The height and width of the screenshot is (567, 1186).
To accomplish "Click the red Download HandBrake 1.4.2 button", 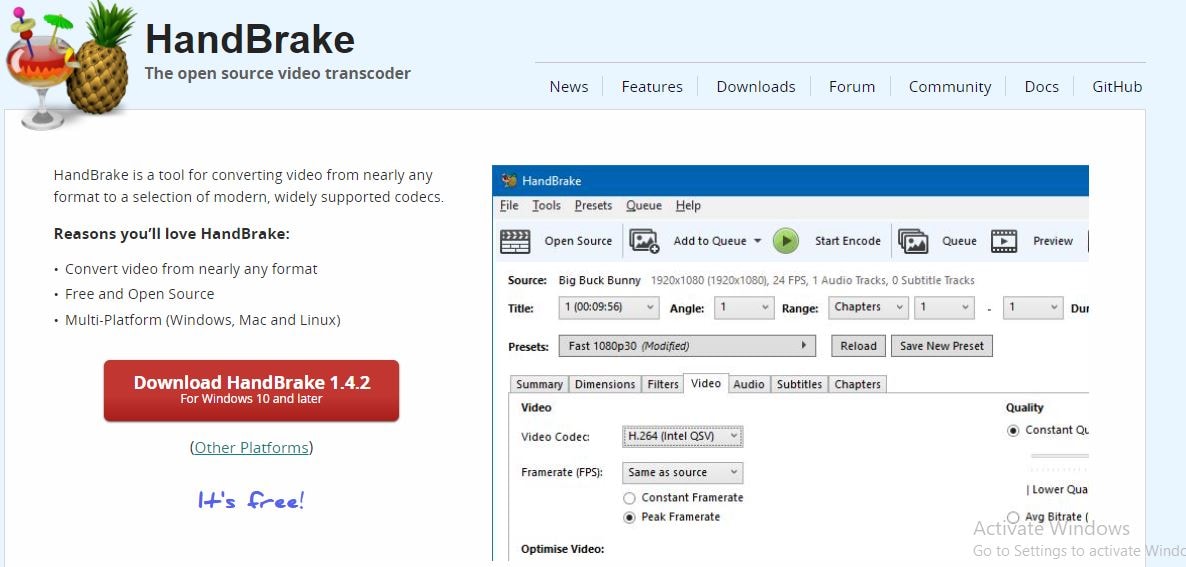I will click(x=251, y=390).
